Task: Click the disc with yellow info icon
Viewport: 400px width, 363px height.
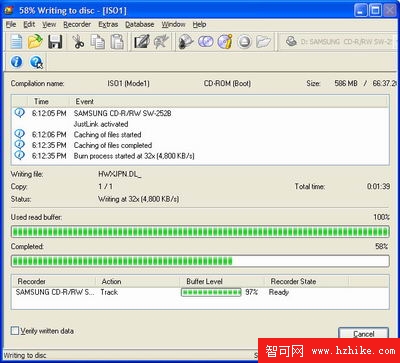Action: [225, 42]
